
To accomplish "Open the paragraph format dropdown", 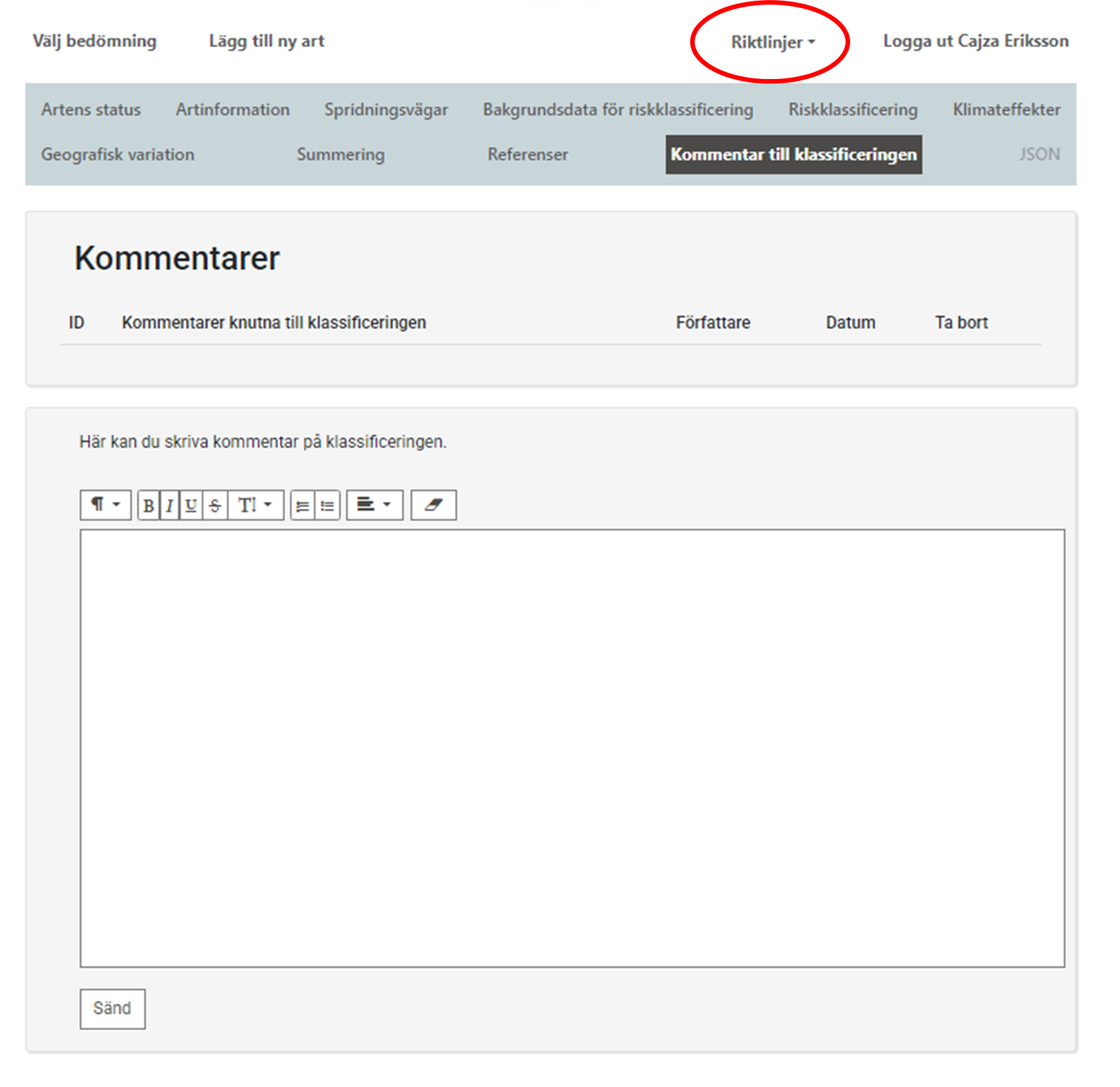I will point(106,505).
